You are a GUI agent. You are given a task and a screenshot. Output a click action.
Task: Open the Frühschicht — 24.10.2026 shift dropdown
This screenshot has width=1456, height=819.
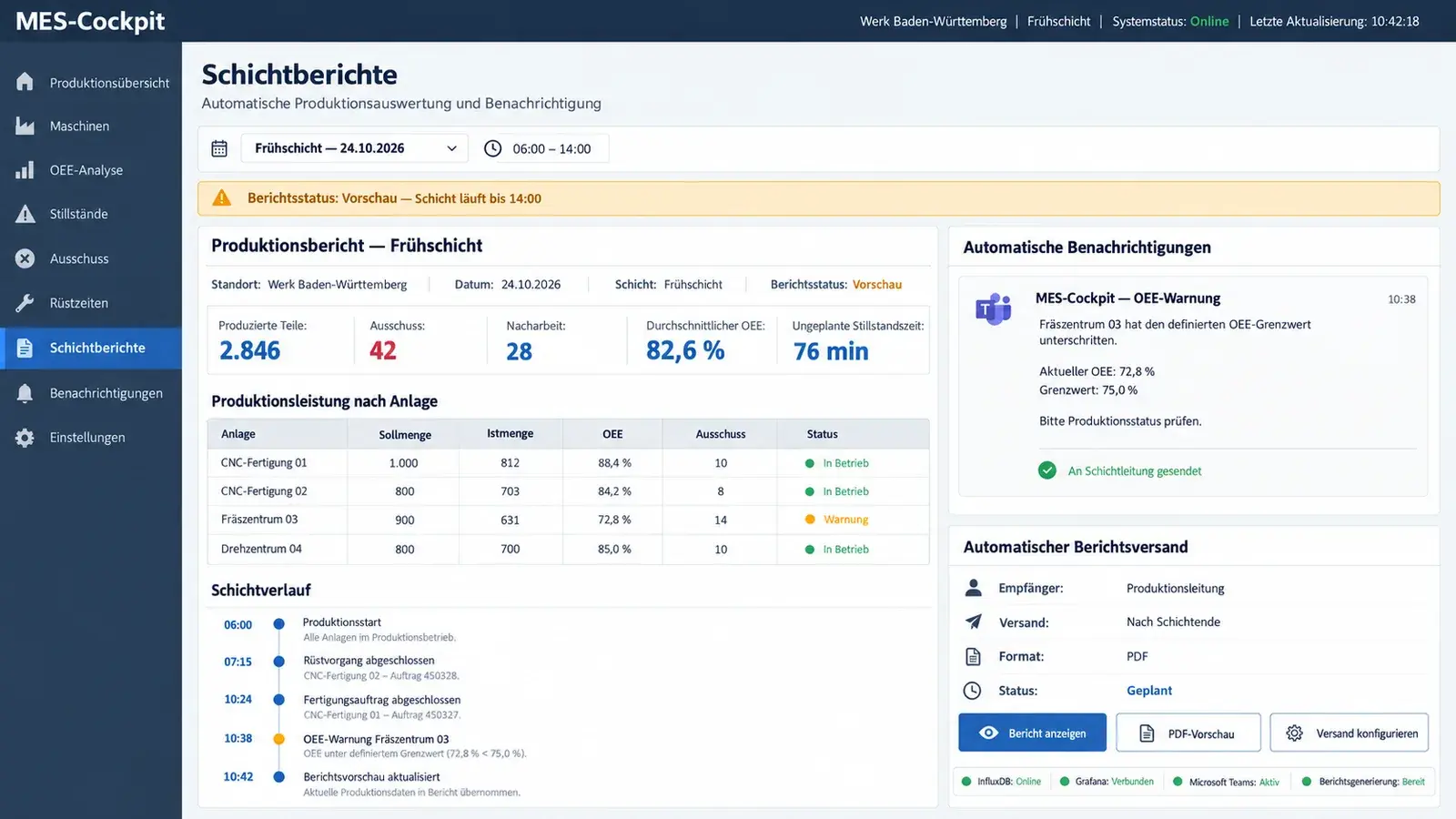(x=355, y=148)
